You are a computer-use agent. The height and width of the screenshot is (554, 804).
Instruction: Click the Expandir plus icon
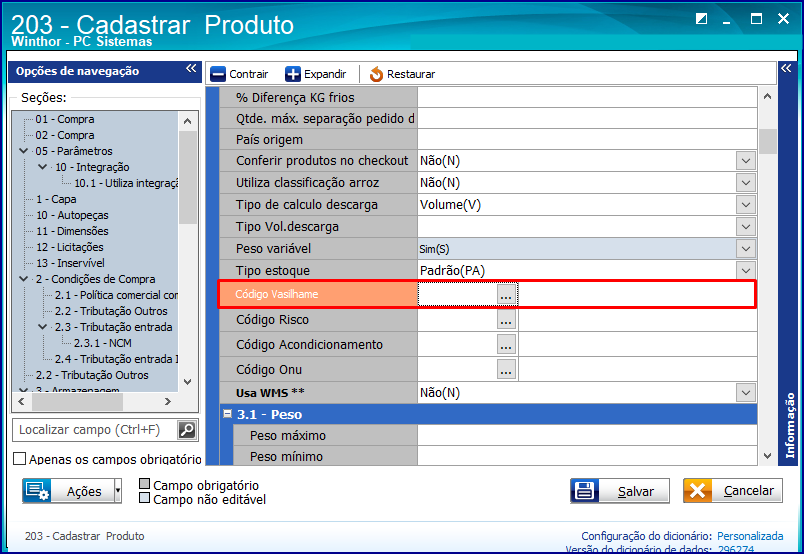pyautogui.click(x=293, y=74)
